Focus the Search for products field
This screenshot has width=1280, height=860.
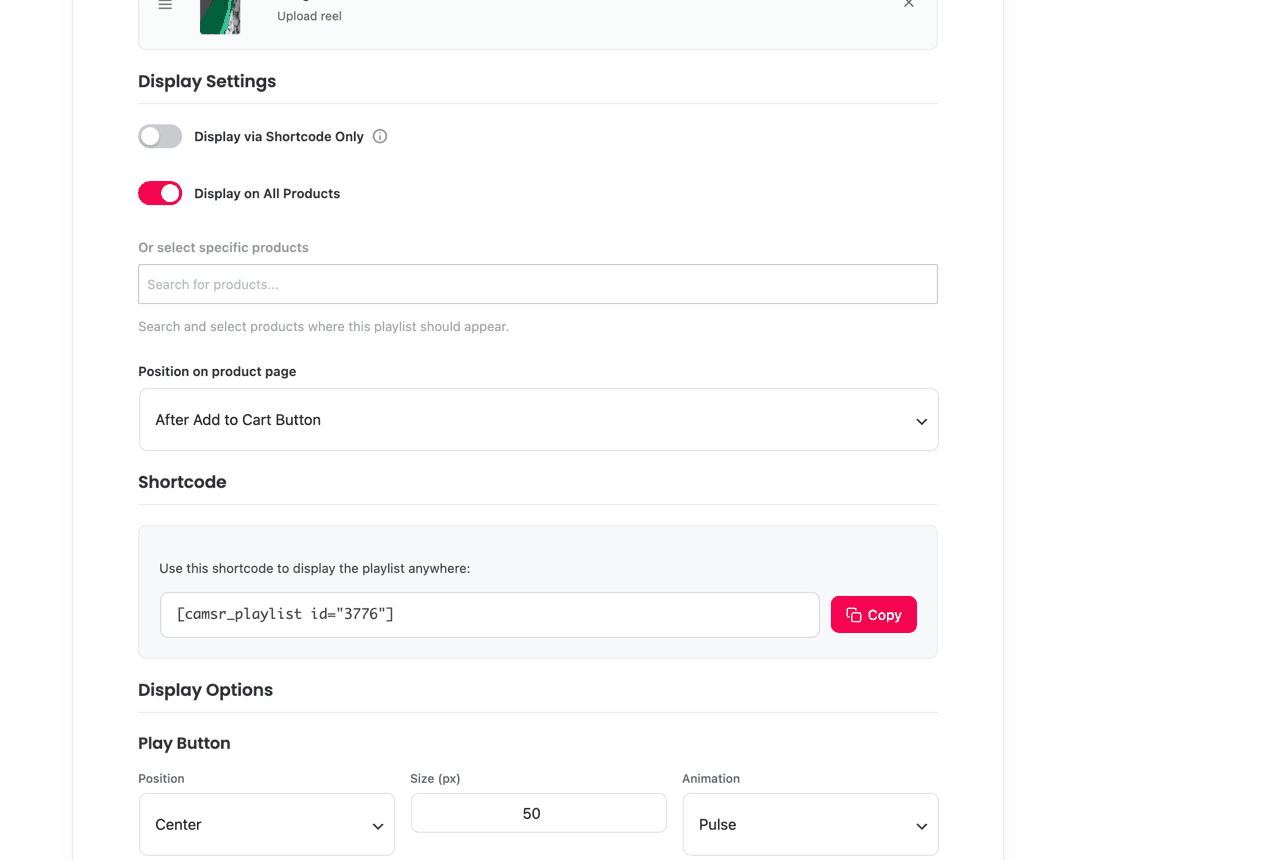(538, 284)
